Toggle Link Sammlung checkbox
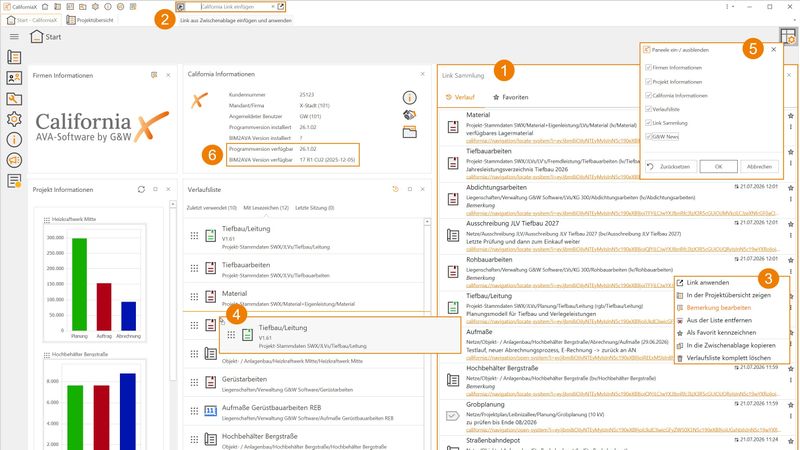The width and height of the screenshot is (800, 450). click(648, 123)
